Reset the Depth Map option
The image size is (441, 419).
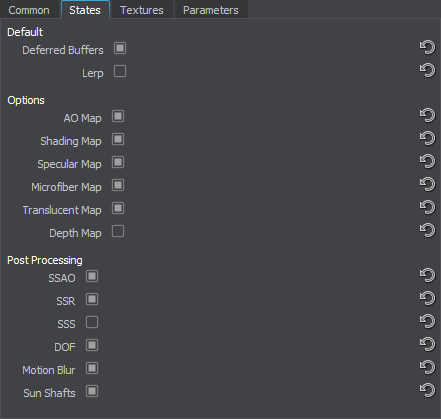point(427,230)
